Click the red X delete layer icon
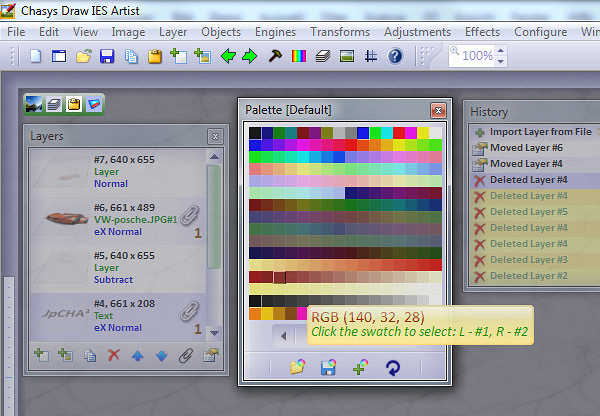This screenshot has height=416, width=600. coord(114,354)
